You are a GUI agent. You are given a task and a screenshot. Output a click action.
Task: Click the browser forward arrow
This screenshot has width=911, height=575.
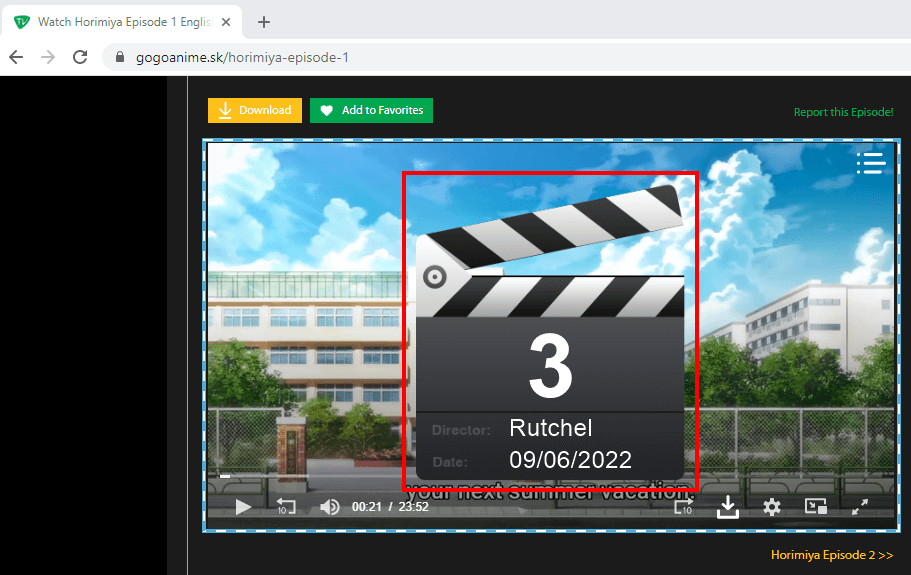coord(48,57)
